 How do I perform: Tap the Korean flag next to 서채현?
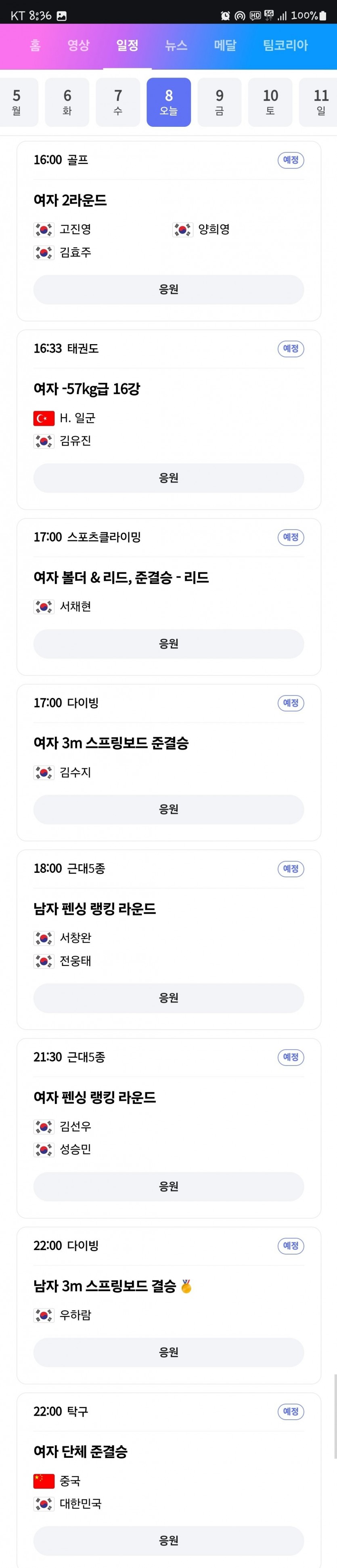click(x=44, y=607)
